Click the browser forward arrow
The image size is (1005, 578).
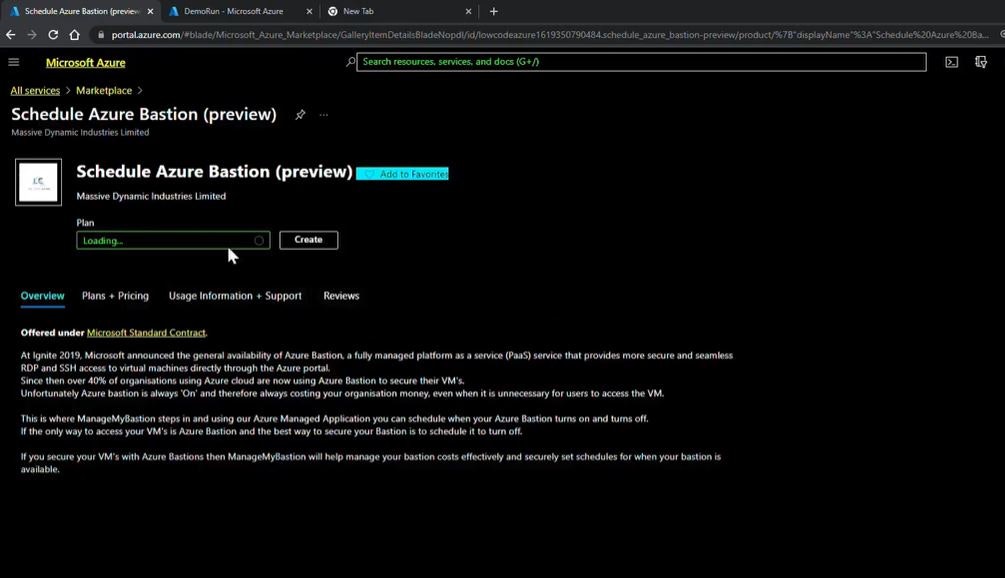[x=31, y=35]
